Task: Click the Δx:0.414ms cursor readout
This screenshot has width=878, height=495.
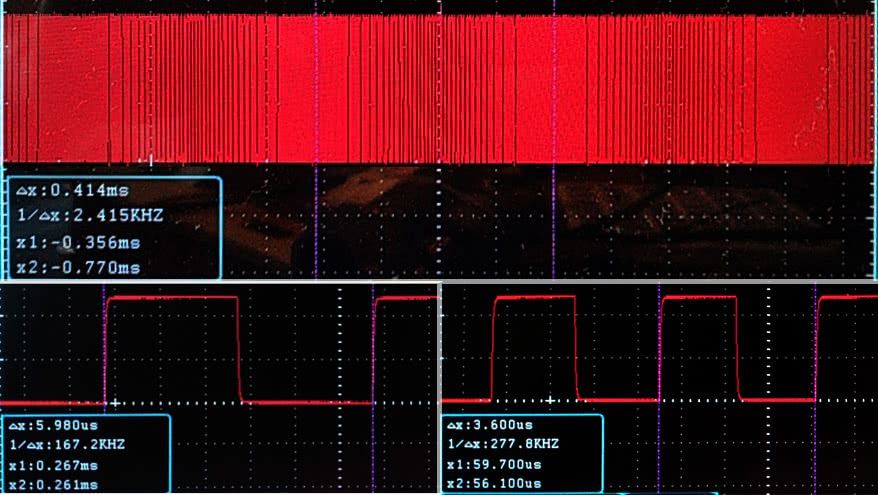Action: (68, 190)
